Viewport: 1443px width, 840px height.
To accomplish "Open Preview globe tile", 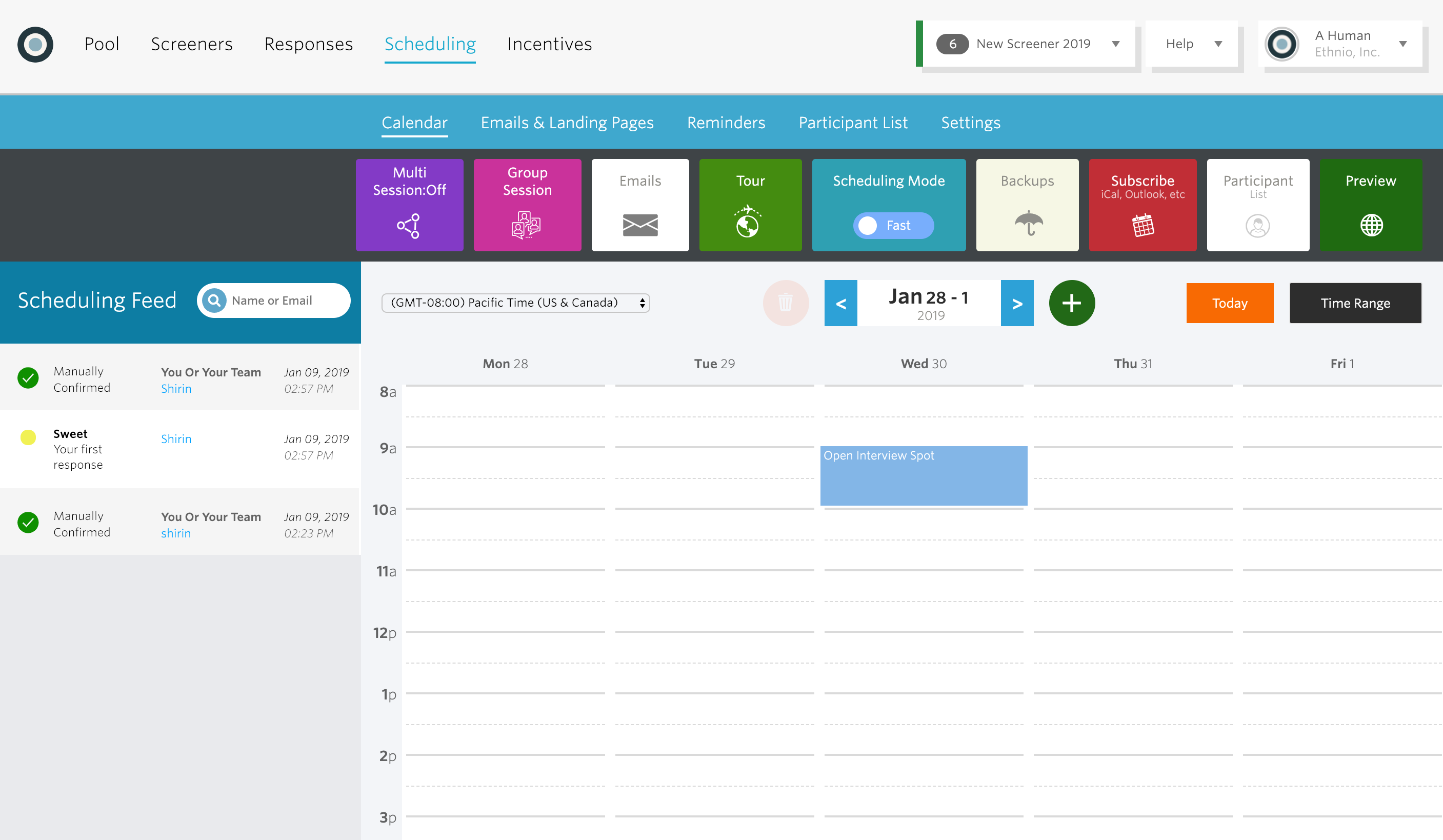I will tap(1371, 205).
